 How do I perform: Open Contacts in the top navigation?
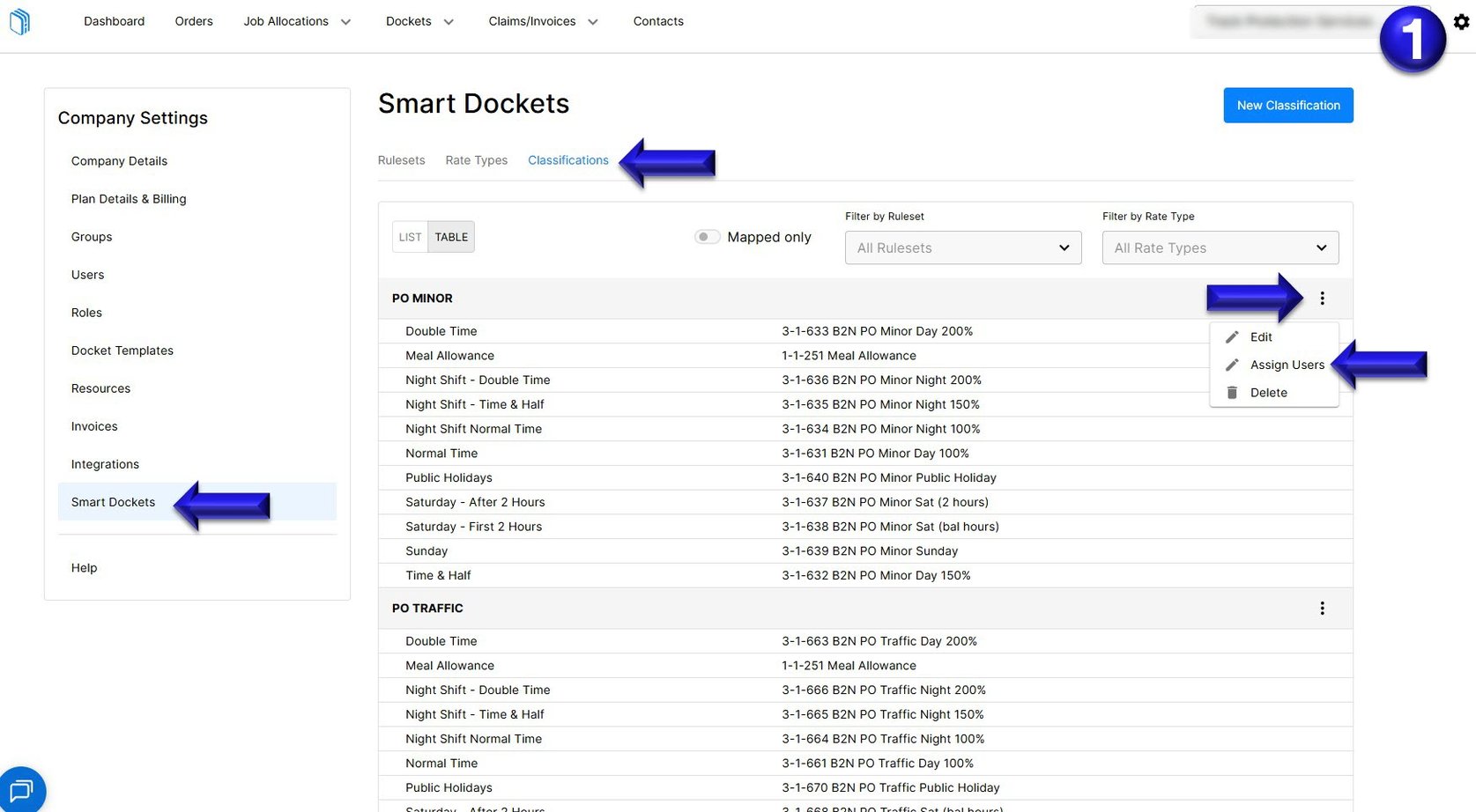pos(658,21)
